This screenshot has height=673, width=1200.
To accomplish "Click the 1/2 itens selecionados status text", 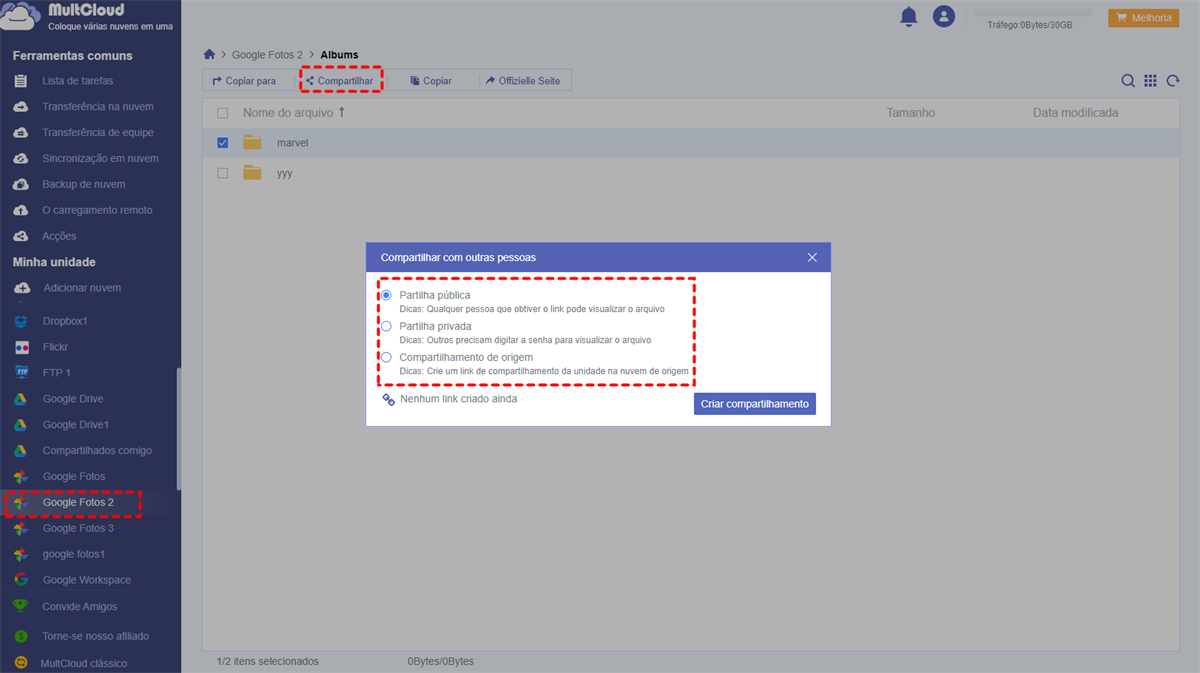I will point(267,661).
